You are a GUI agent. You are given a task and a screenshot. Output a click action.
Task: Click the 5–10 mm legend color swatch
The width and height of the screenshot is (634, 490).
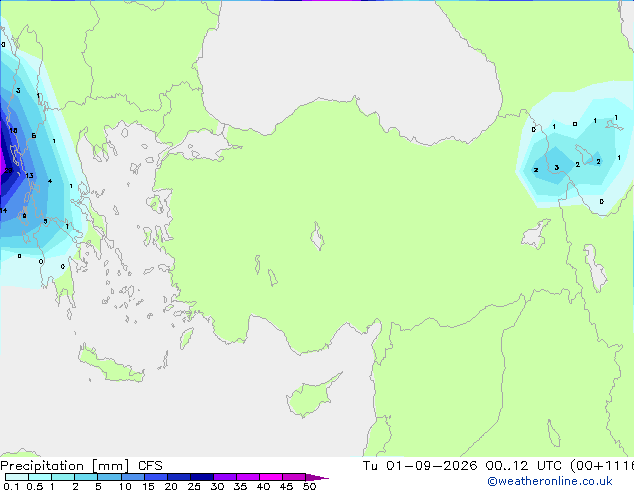[x=109, y=477]
